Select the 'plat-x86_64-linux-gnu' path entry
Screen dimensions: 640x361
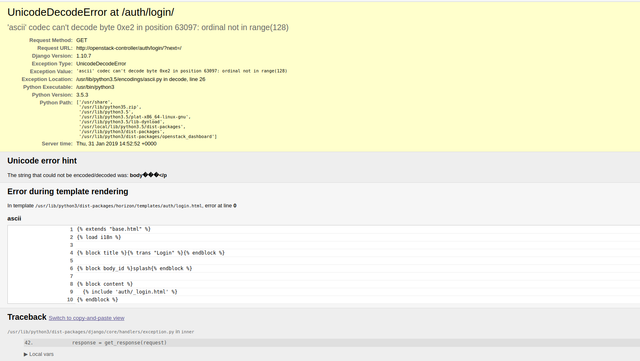coord(135,117)
